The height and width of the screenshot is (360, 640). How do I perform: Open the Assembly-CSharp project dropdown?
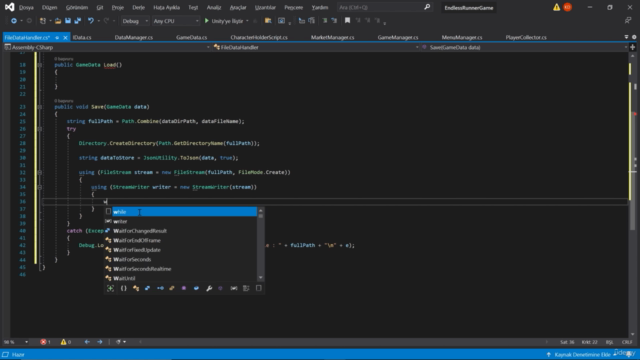point(107,47)
